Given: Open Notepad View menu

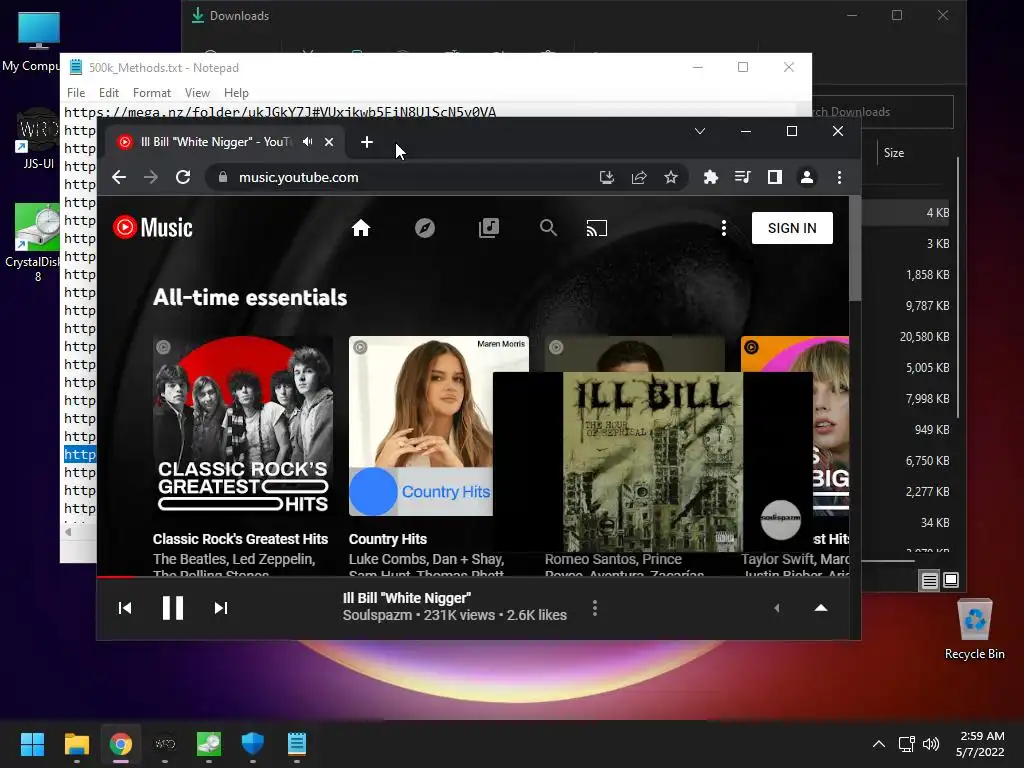Looking at the screenshot, I should [197, 93].
